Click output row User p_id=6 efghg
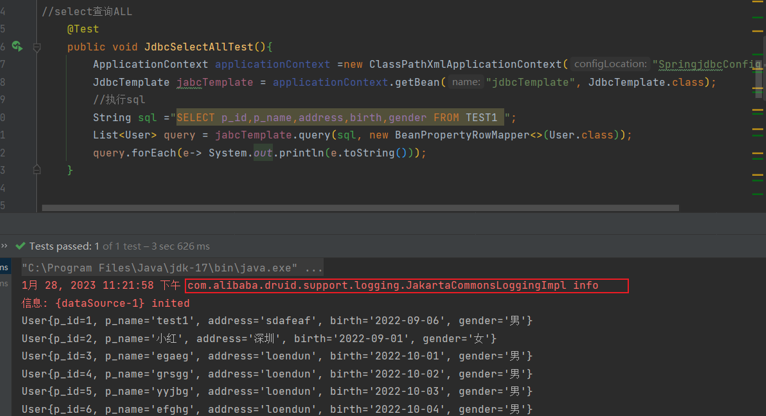Image resolution: width=766 pixels, height=416 pixels. click(277, 409)
